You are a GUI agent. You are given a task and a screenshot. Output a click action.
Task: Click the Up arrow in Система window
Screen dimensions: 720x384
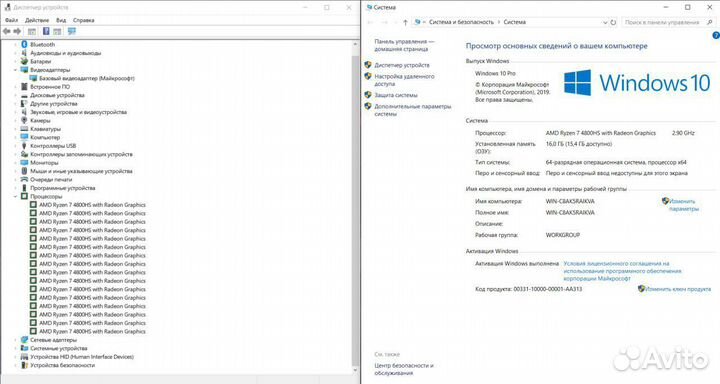tap(405, 22)
